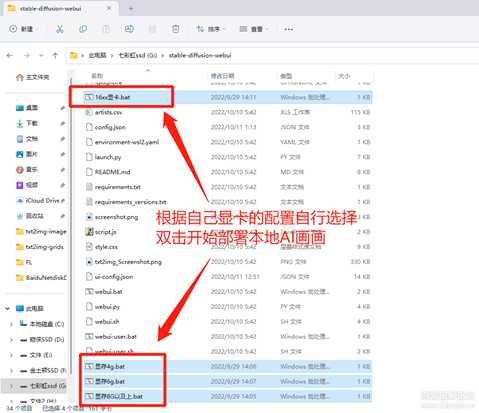This screenshot has width=479, height=413.
Task: Collapse the This PC tree node
Action: 7,309
